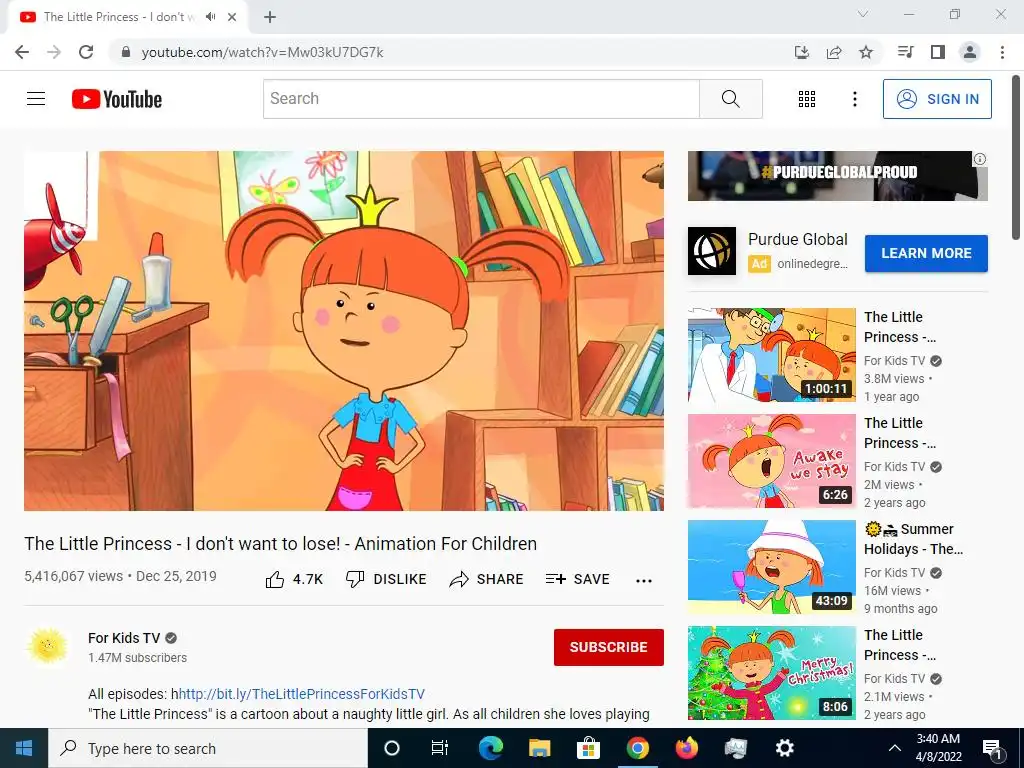Reload the page with refresh icon

click(86, 52)
